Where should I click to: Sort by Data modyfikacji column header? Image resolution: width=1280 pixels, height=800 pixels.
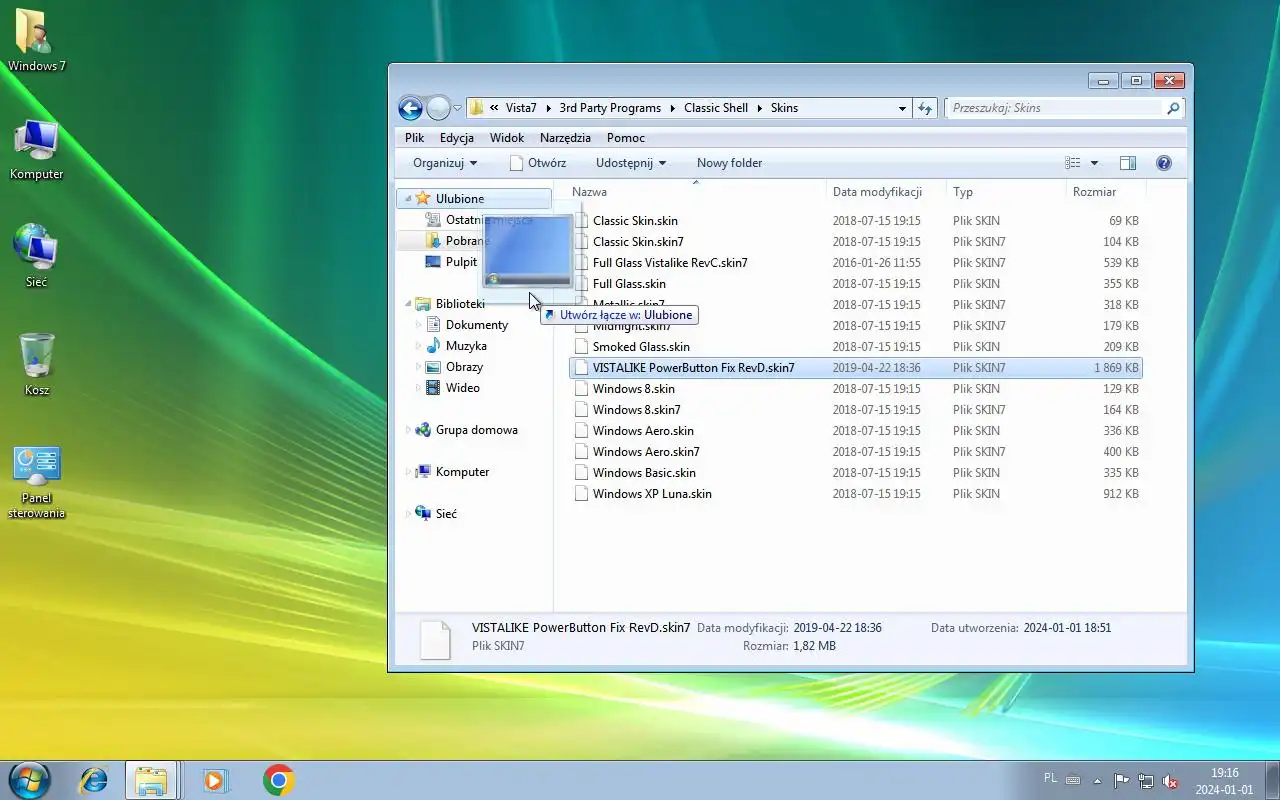click(886, 192)
